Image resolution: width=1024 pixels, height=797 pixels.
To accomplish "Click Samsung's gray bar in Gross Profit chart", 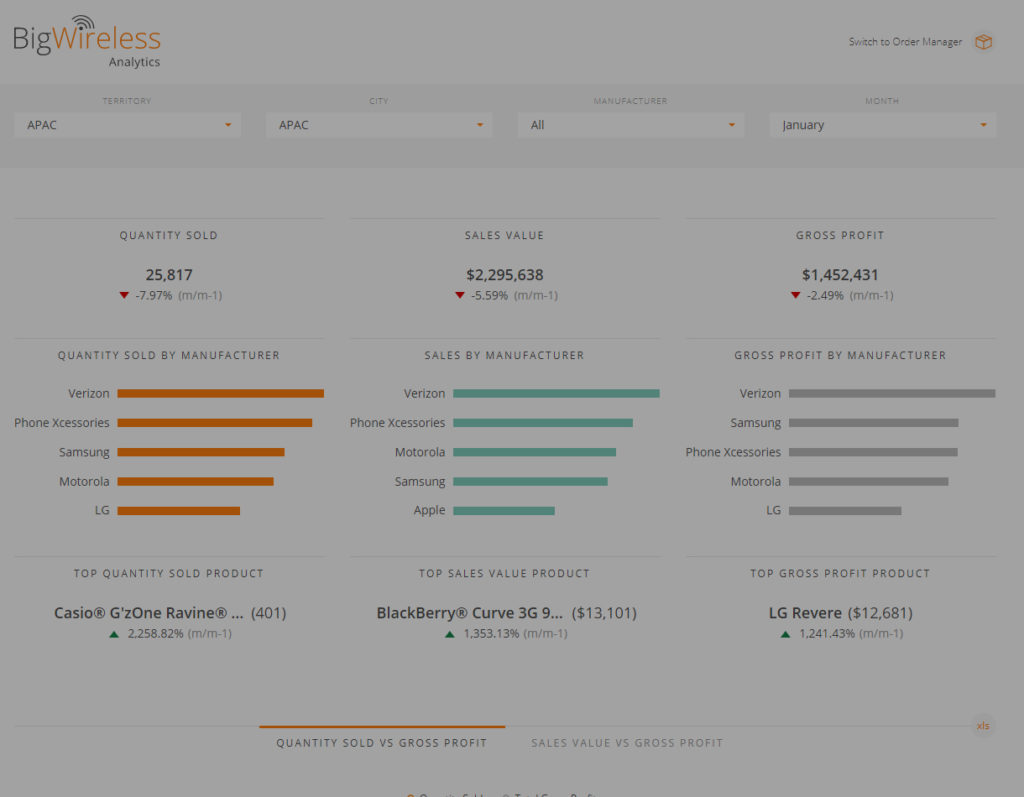I will click(874, 423).
